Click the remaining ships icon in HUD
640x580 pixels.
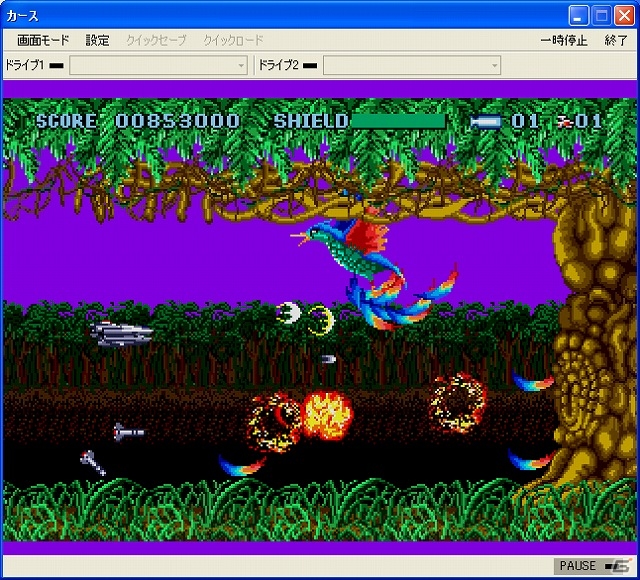[x=566, y=121]
